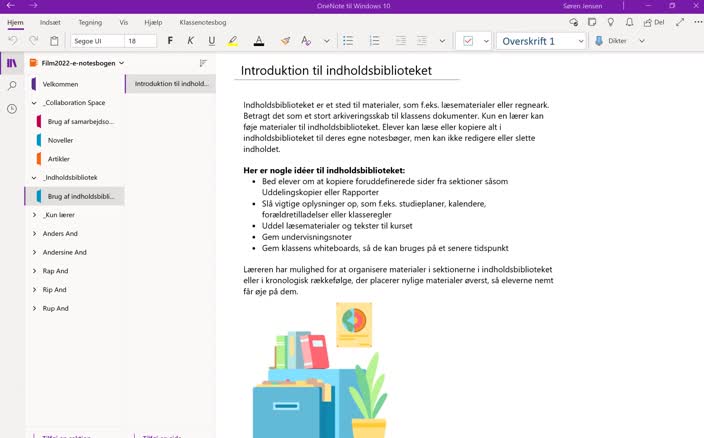This screenshot has width=704, height=438.
Task: Open the sync status cloud icon
Action: pos(573,22)
